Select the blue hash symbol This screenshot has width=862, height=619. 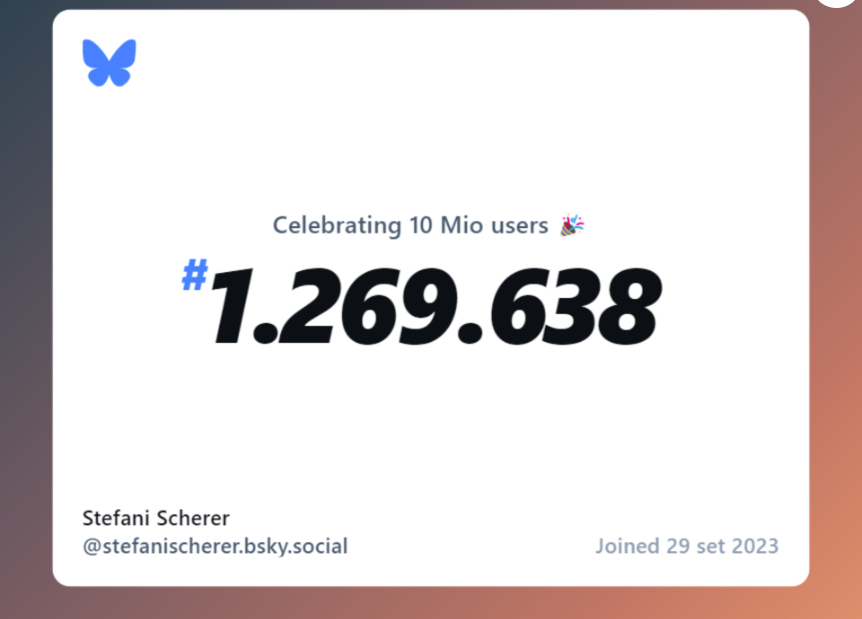pyautogui.click(x=194, y=275)
